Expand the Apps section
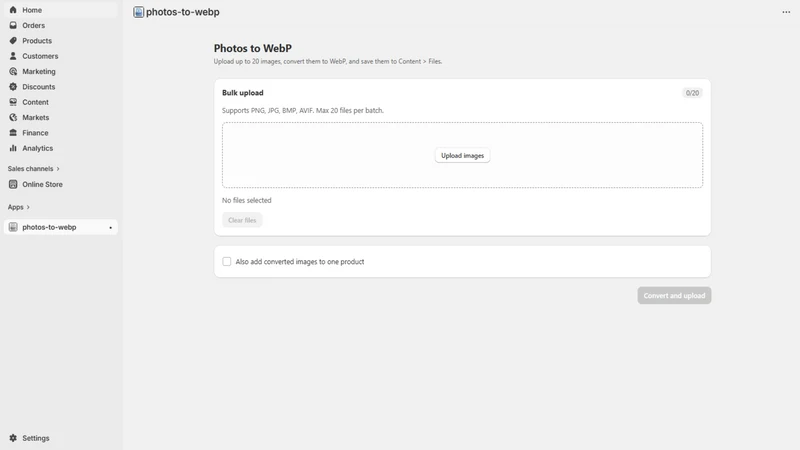Viewport: 800px width, 450px height. [x=19, y=207]
